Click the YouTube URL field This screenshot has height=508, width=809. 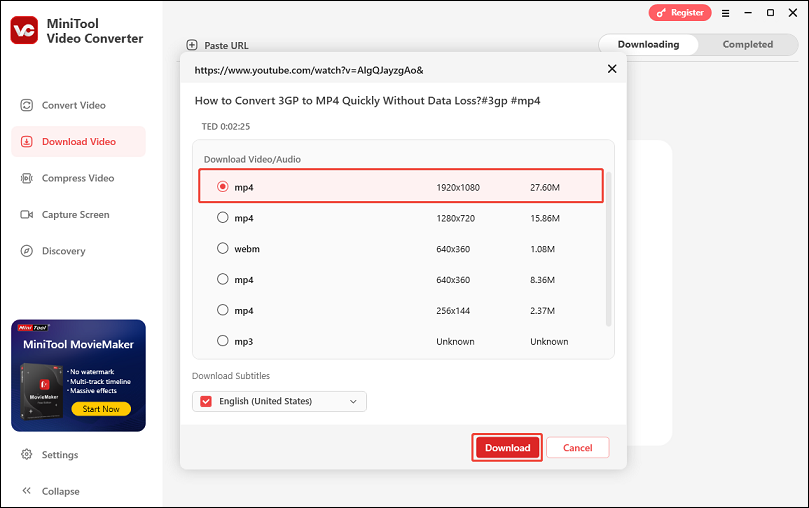[309, 70]
